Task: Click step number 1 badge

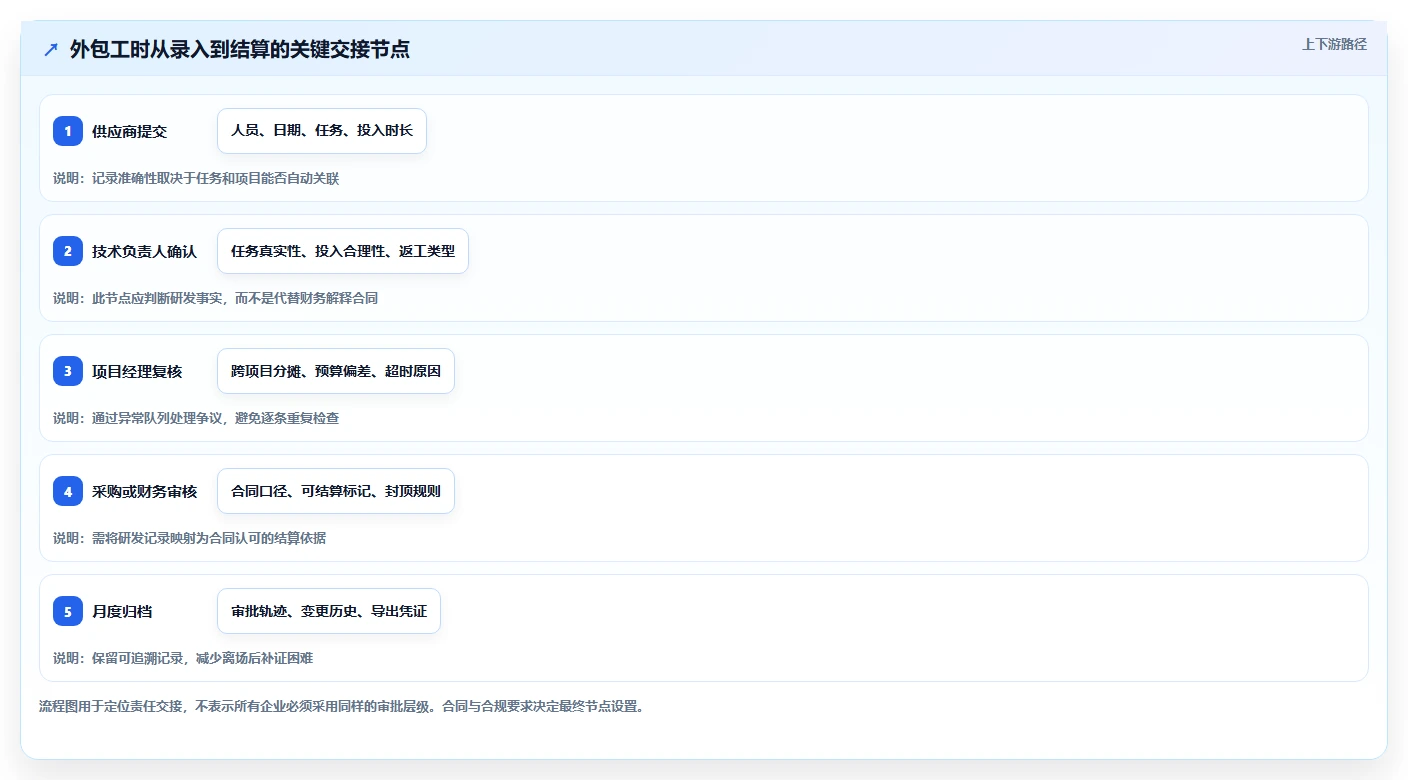Action: [x=68, y=131]
